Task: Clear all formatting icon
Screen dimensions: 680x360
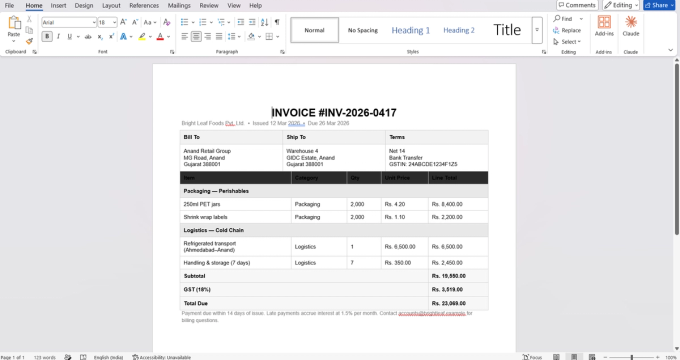Action: click(x=167, y=22)
